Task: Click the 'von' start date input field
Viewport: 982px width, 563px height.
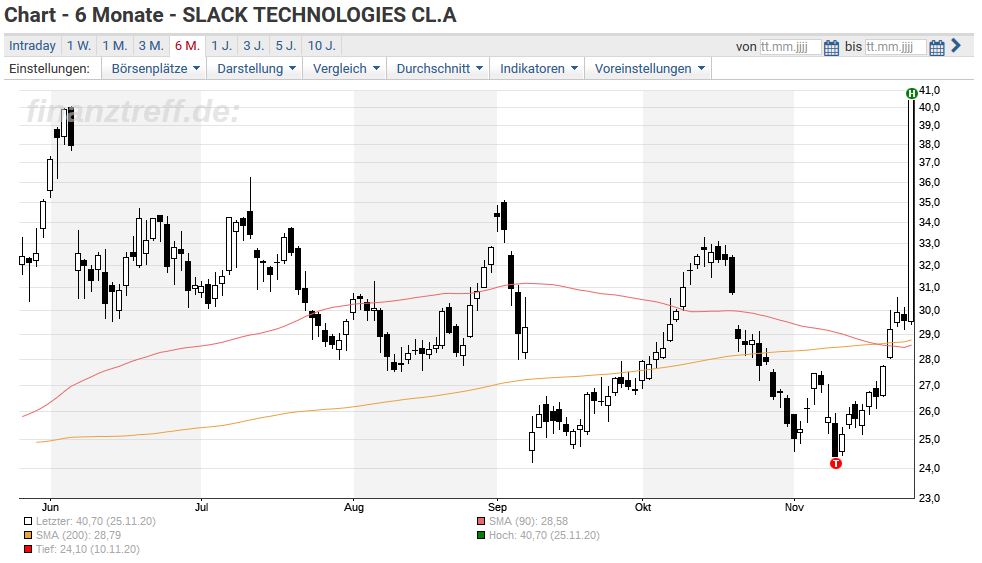Action: tap(790, 47)
